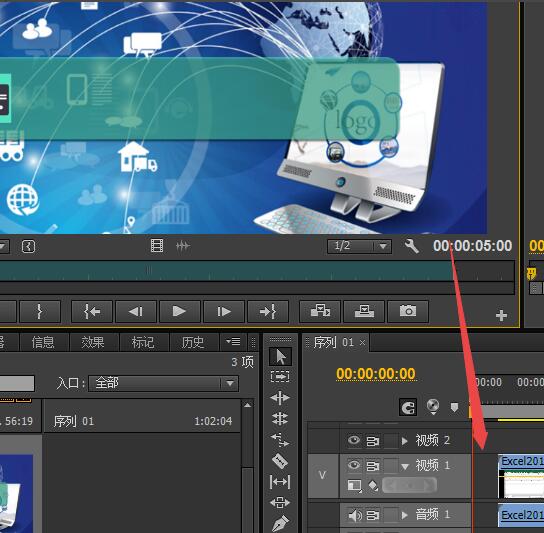
Task: Click the Lift button
Action: (320, 311)
